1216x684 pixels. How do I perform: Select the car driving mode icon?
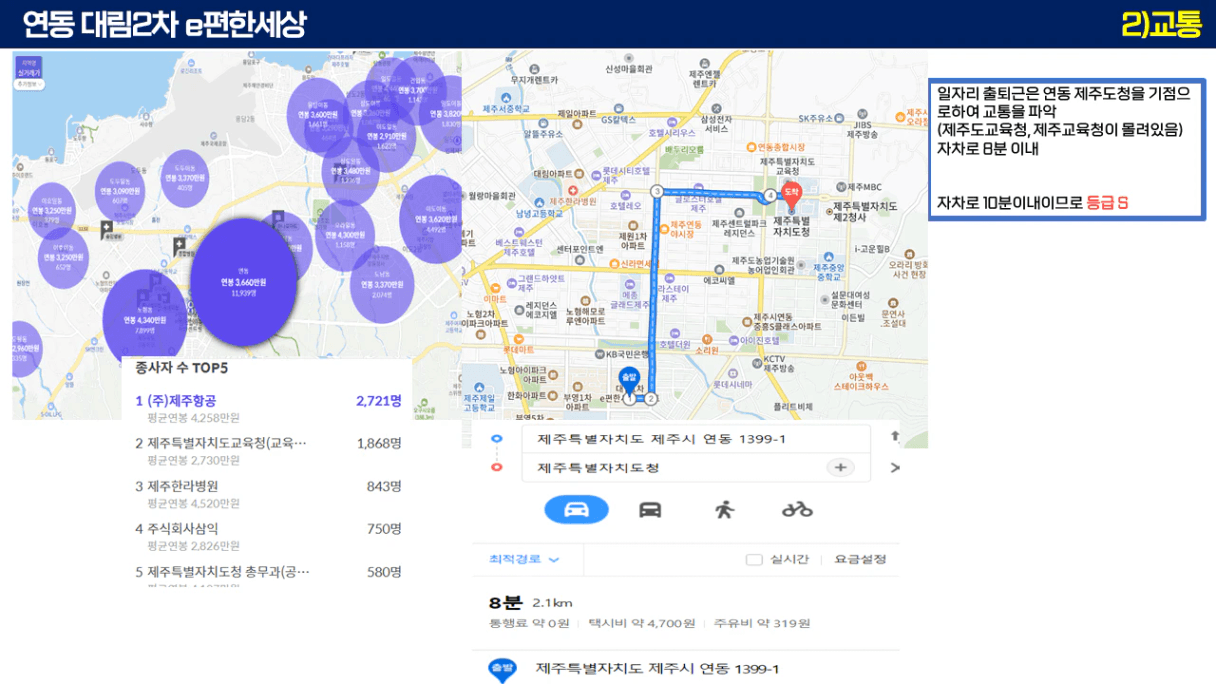point(576,509)
